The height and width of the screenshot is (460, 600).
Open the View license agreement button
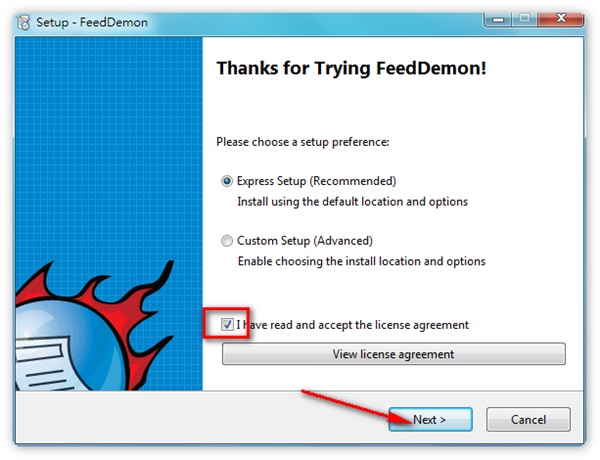tap(393, 354)
